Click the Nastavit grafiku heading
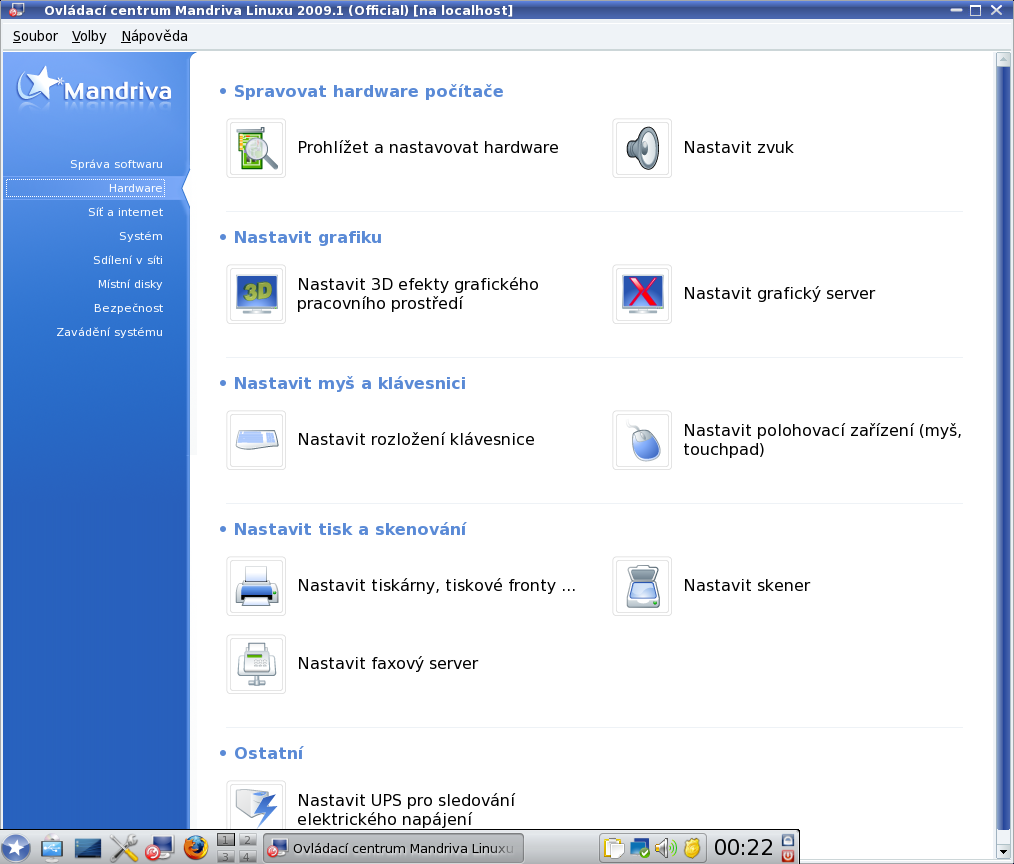This screenshot has width=1014, height=864. coord(308,237)
